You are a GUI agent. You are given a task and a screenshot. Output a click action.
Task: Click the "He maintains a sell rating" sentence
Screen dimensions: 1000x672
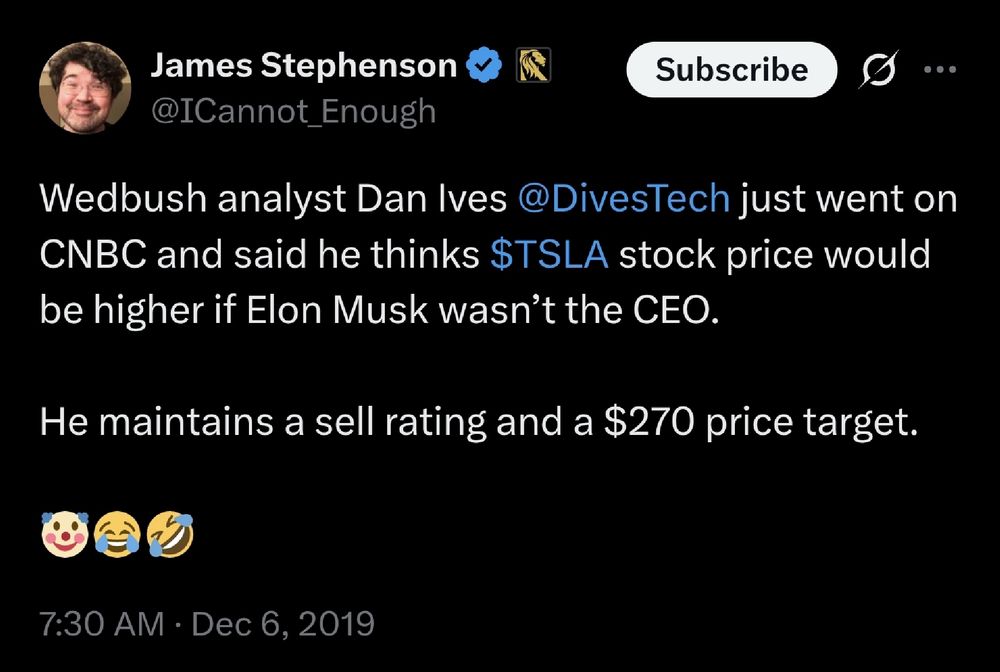tap(280, 423)
